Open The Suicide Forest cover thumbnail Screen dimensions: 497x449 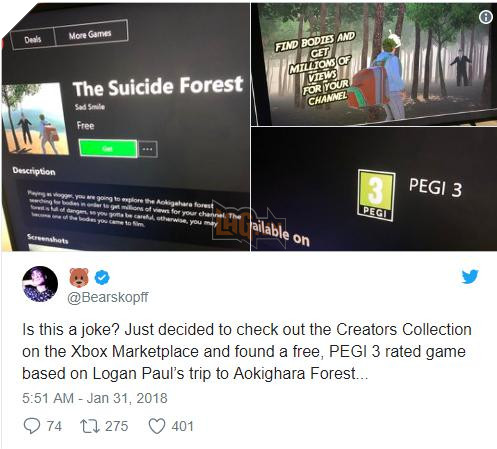34,118
